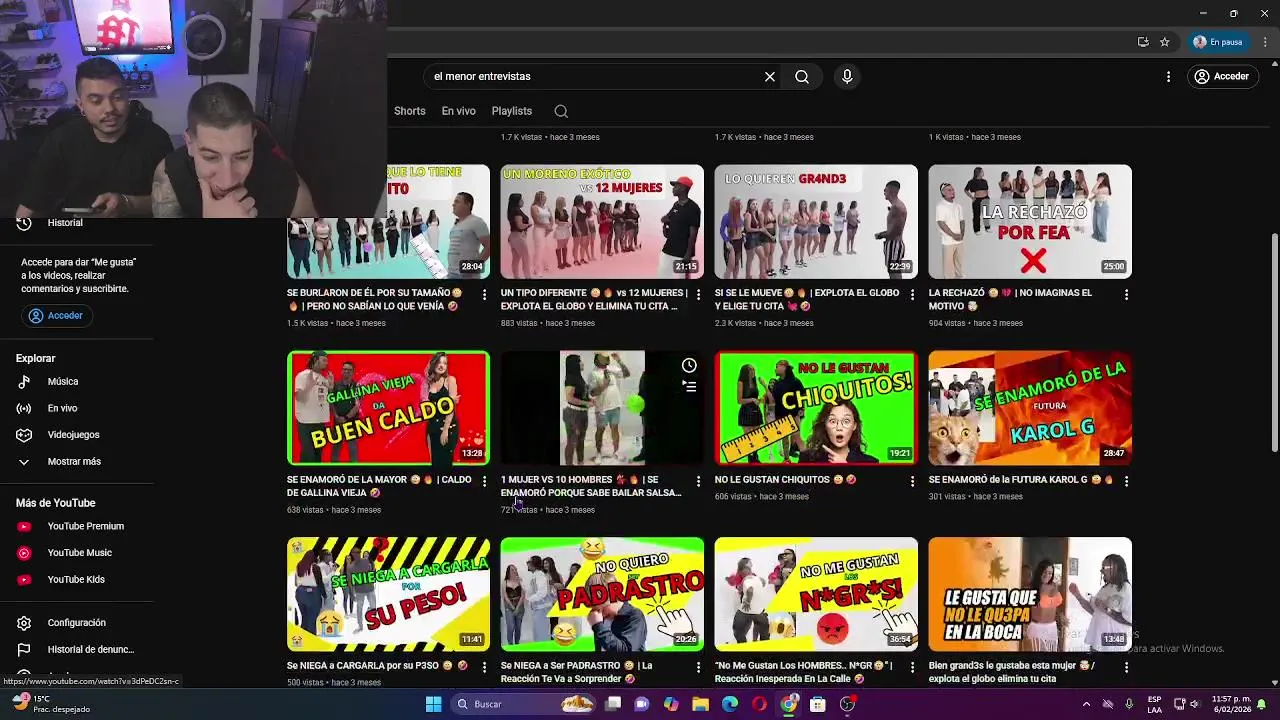Open File Explorer from the taskbar
This screenshot has width=1280, height=720.
pyautogui.click(x=700, y=704)
